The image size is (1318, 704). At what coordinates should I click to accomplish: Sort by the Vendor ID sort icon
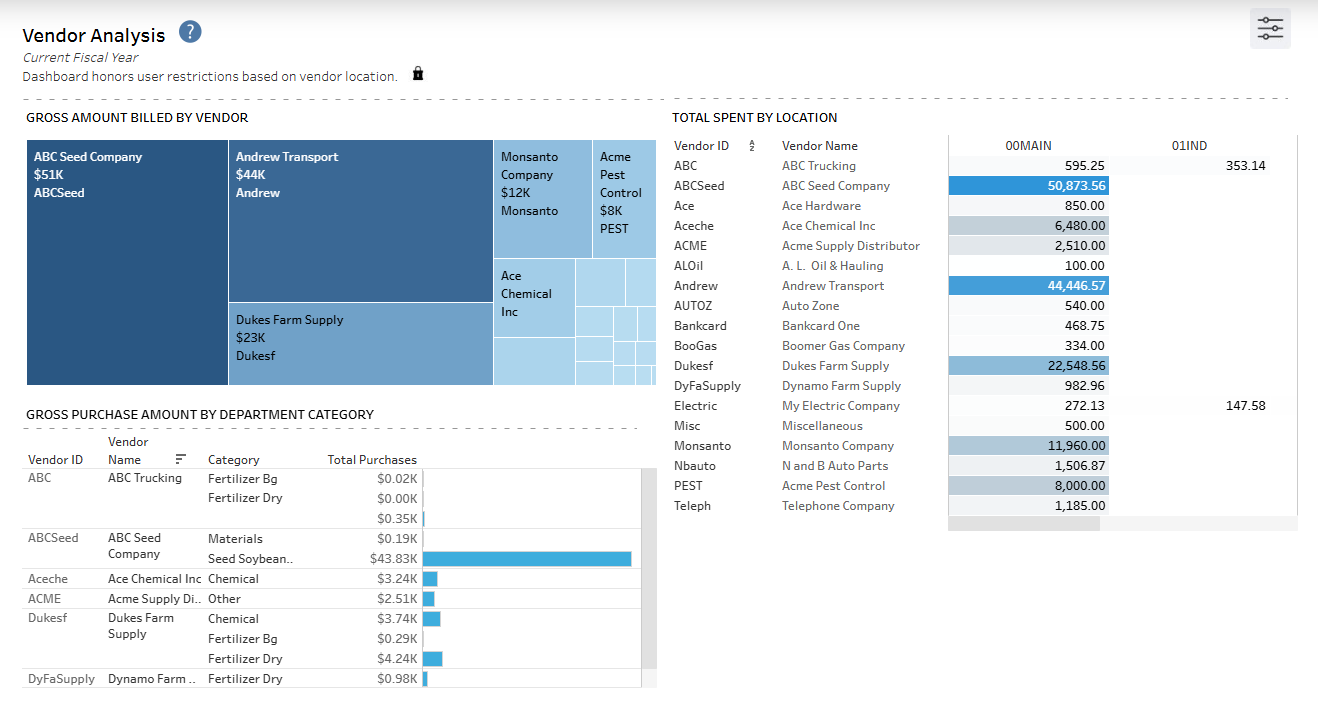tap(751, 146)
